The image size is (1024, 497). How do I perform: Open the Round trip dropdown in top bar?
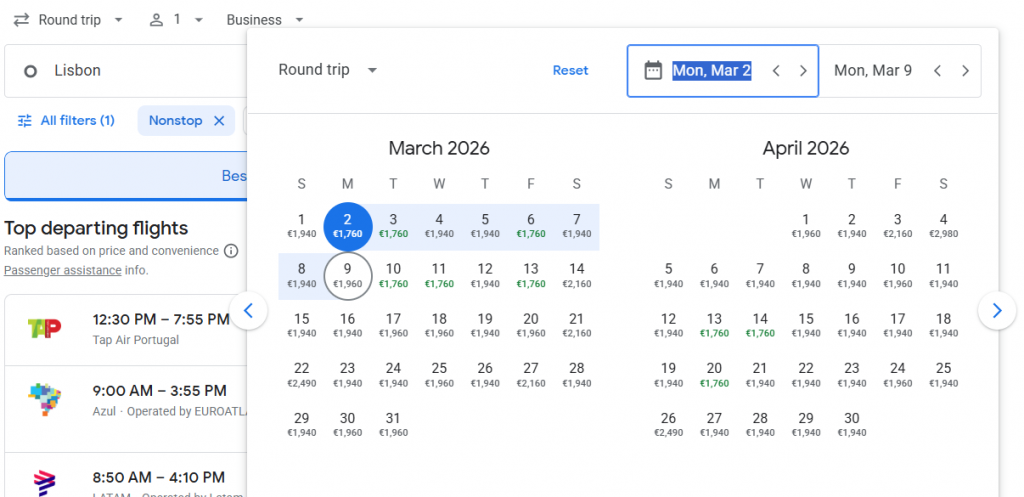(69, 20)
